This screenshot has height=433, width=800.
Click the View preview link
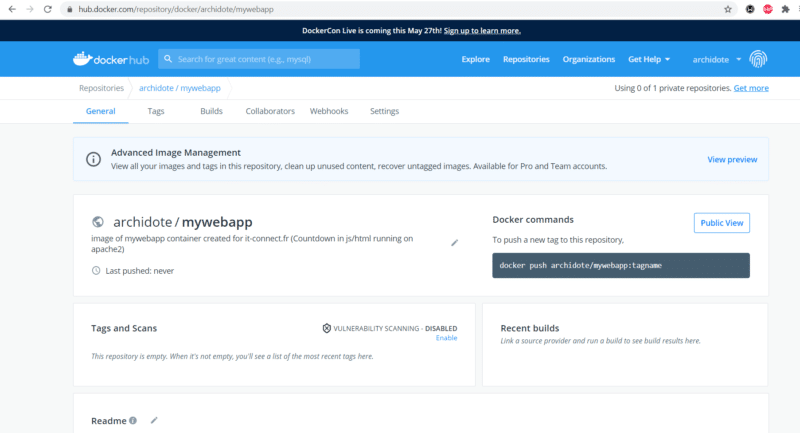pyautogui.click(x=732, y=160)
